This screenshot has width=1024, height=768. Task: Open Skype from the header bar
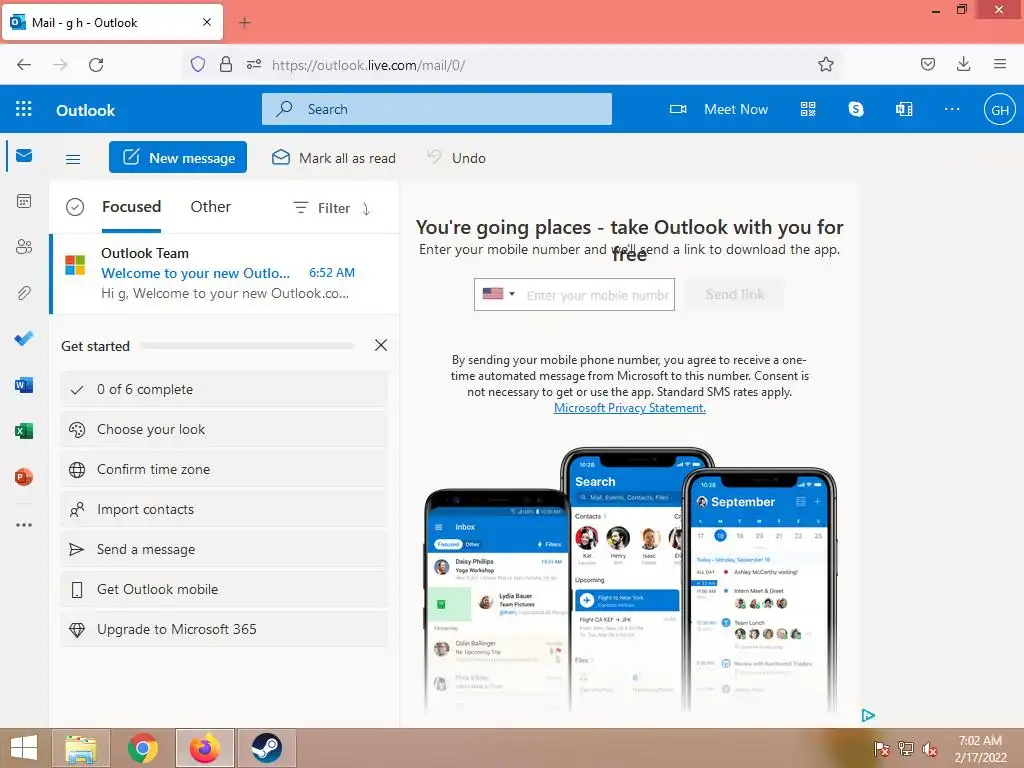856,109
